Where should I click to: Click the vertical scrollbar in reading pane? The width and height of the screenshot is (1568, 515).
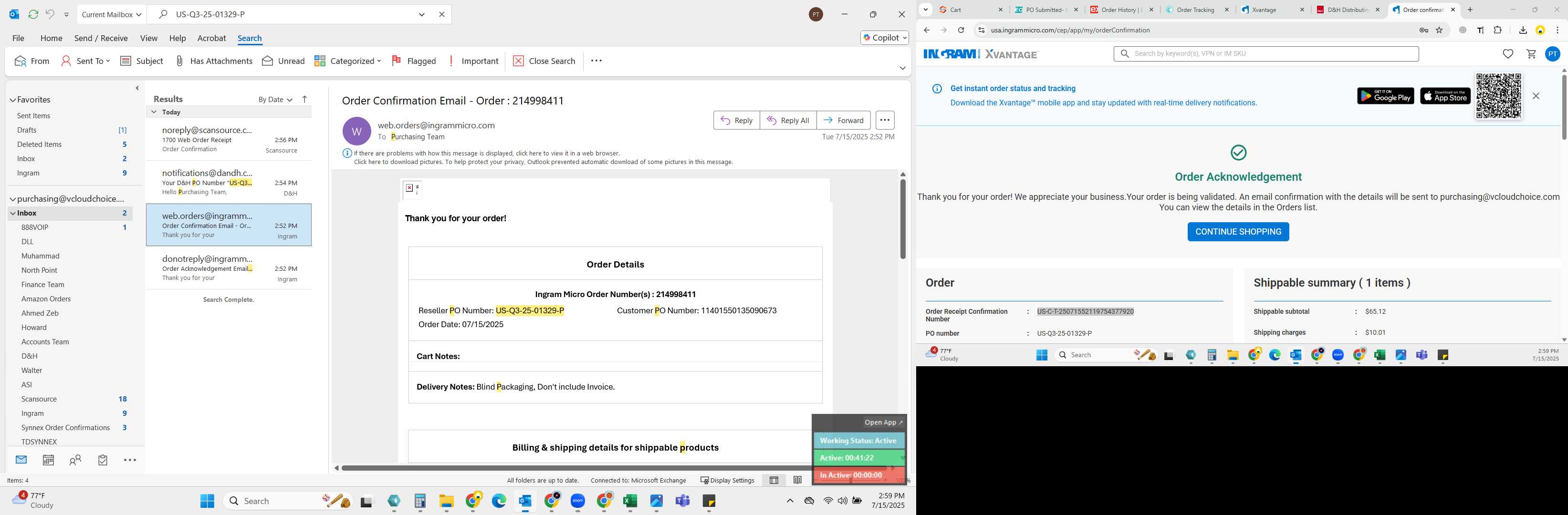point(903,219)
